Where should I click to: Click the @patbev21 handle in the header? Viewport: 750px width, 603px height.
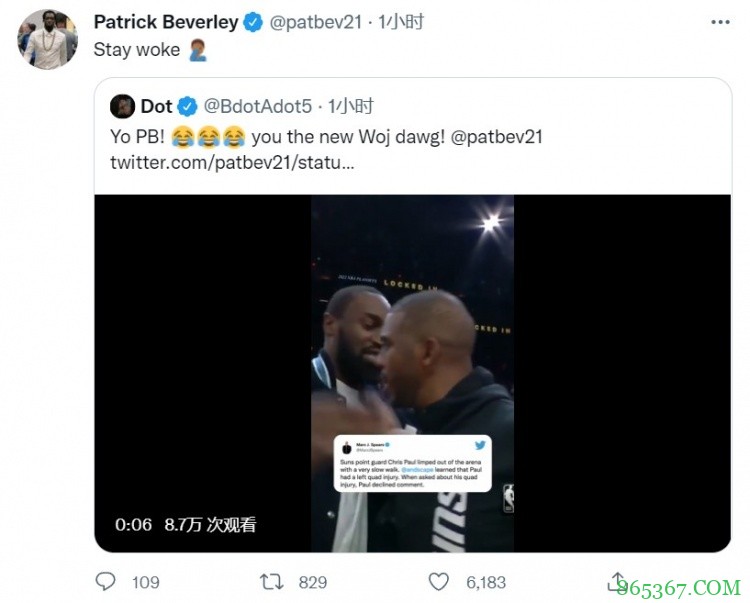tap(316, 22)
